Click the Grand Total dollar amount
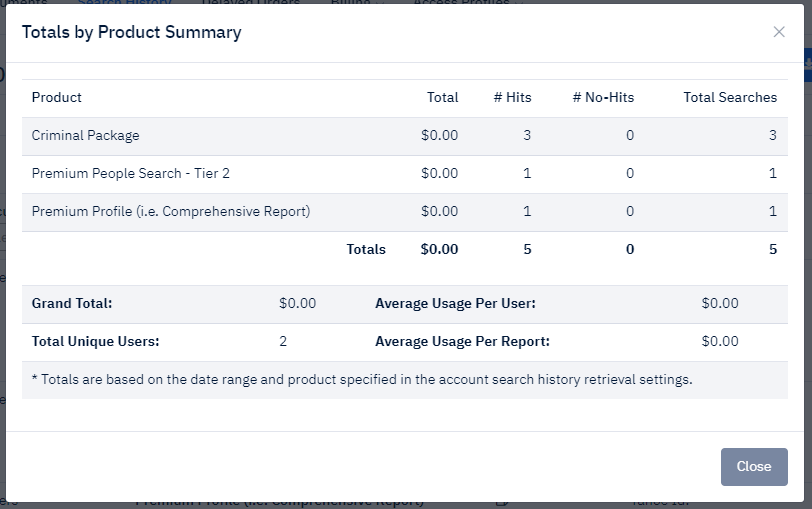The image size is (812, 509). 297,303
